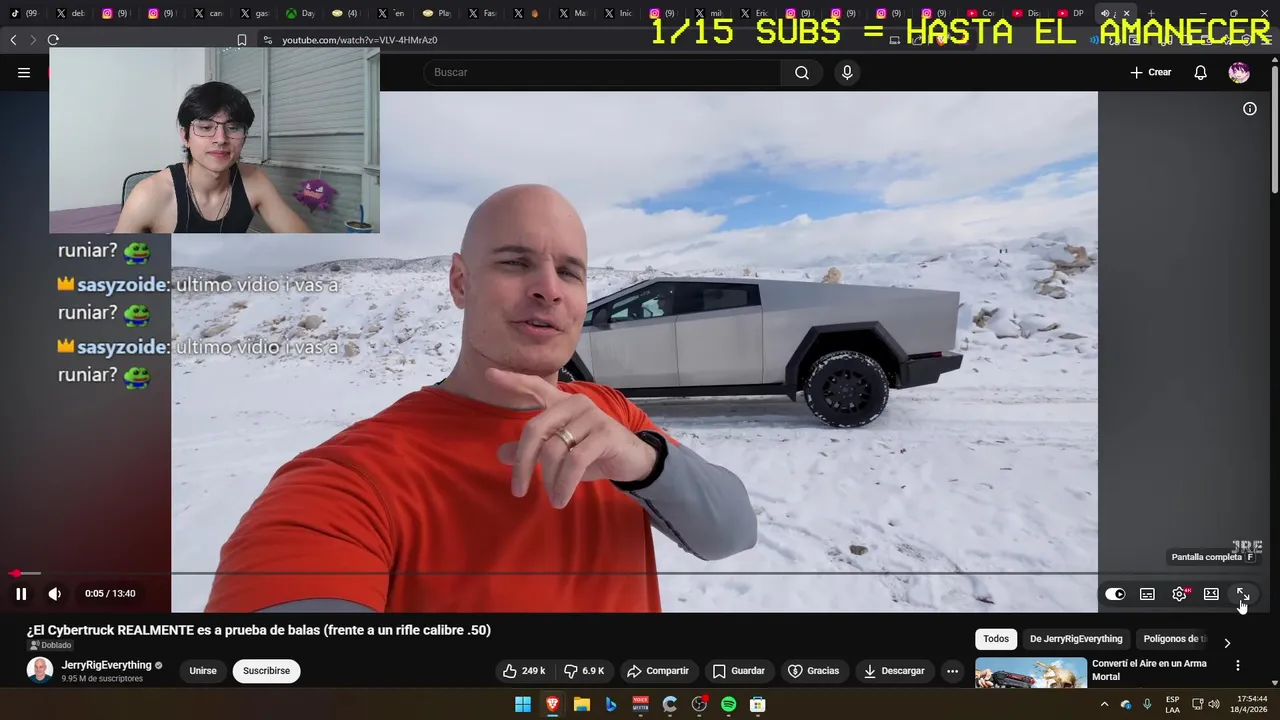The height and width of the screenshot is (720, 1280).
Task: Toggle the autoplay switch in player
Action: click(1115, 594)
